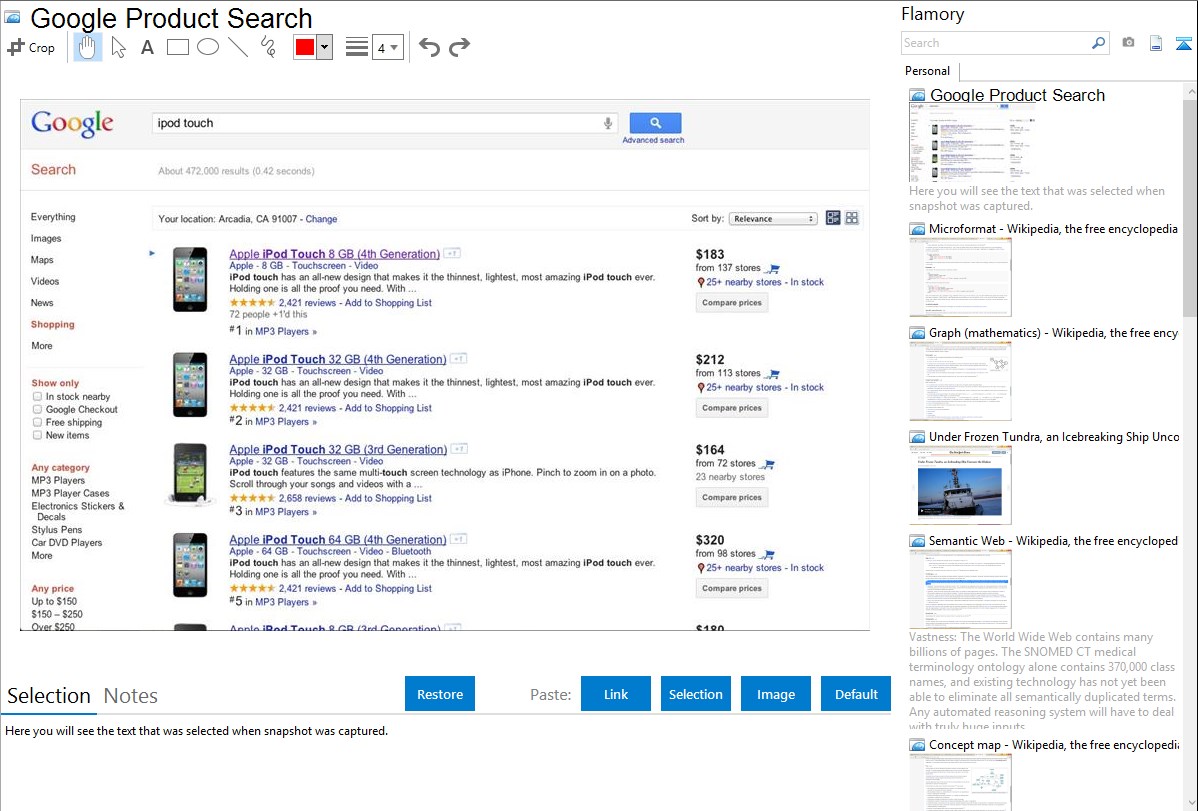The height and width of the screenshot is (811, 1198).
Task: Open the Advanced search link
Action: 653,140
